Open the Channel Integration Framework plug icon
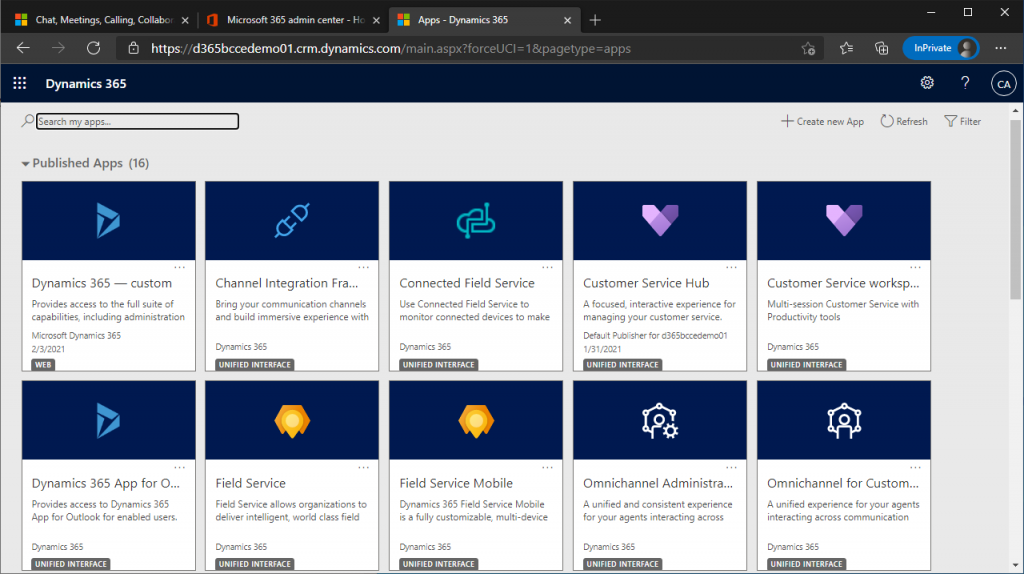The height and width of the screenshot is (574, 1024). [292, 220]
